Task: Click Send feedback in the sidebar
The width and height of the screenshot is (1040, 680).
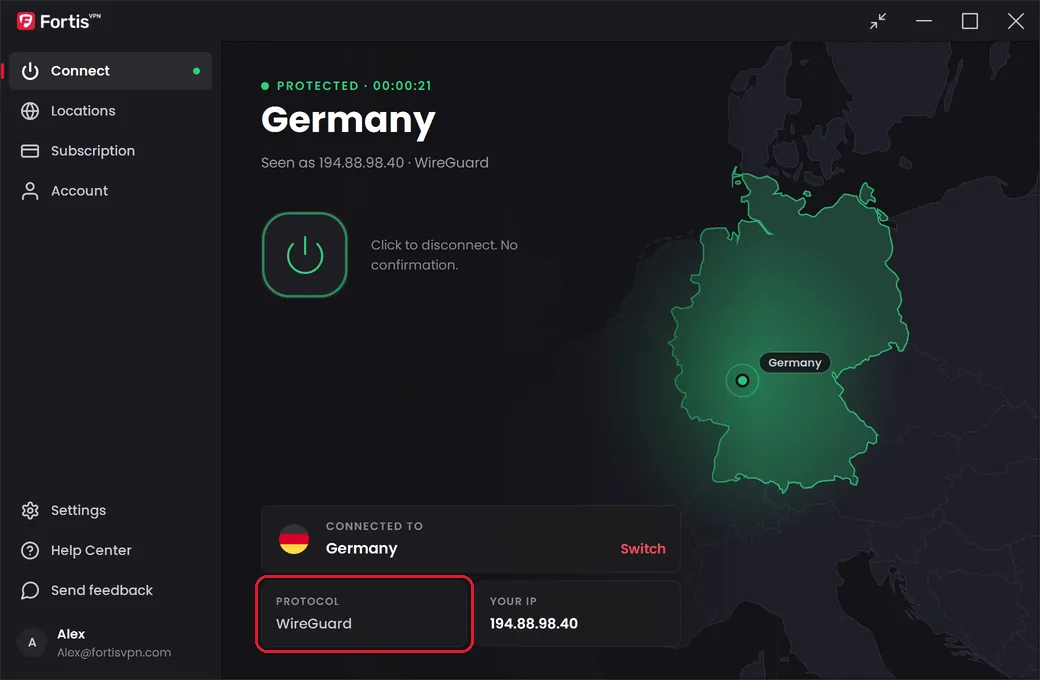Action: coord(110,590)
